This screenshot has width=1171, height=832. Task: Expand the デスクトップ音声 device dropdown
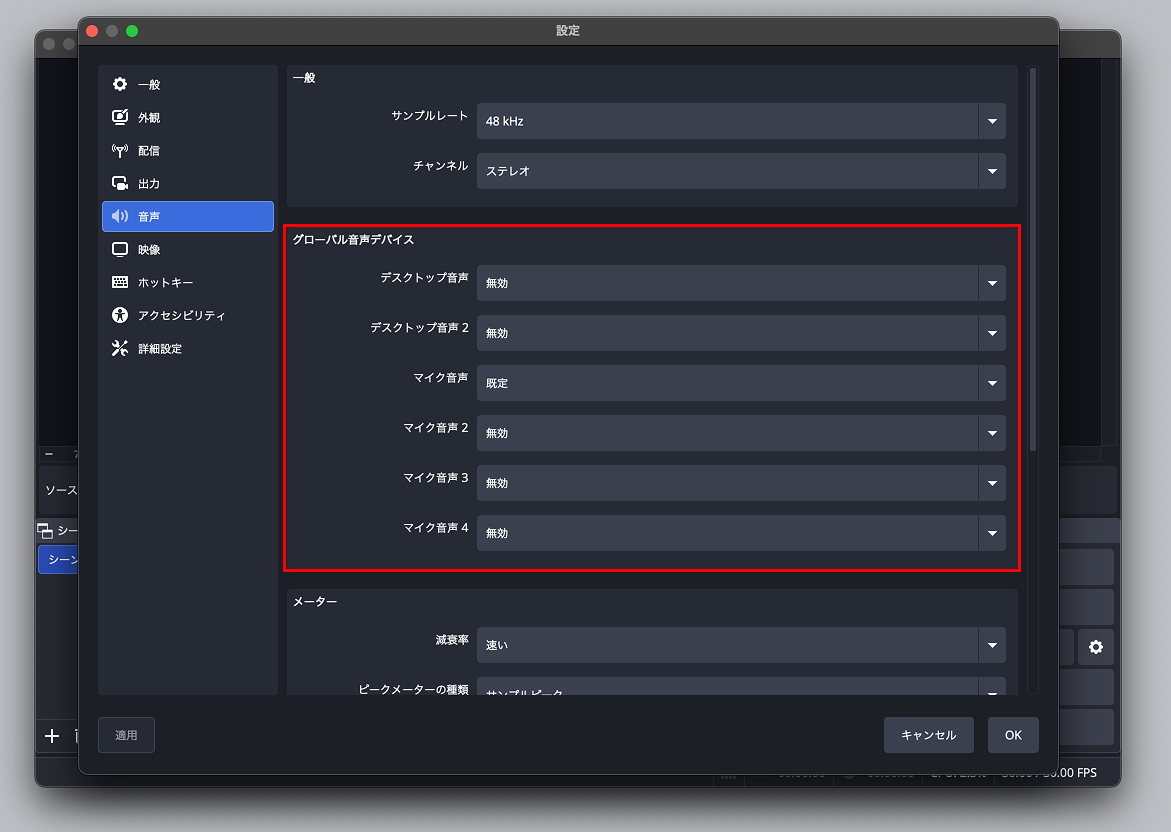(740, 283)
